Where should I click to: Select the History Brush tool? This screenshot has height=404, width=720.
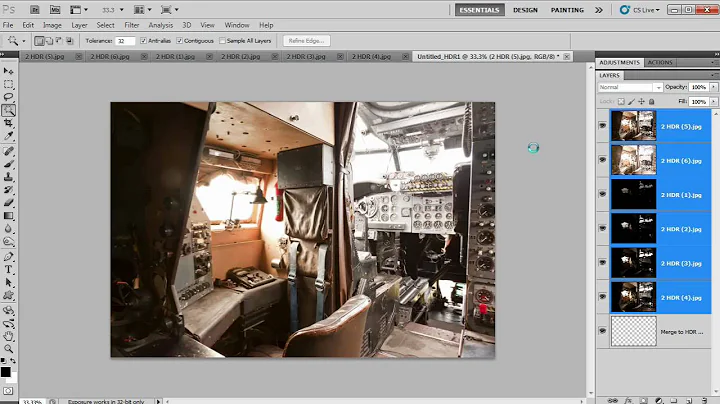coord(8,190)
